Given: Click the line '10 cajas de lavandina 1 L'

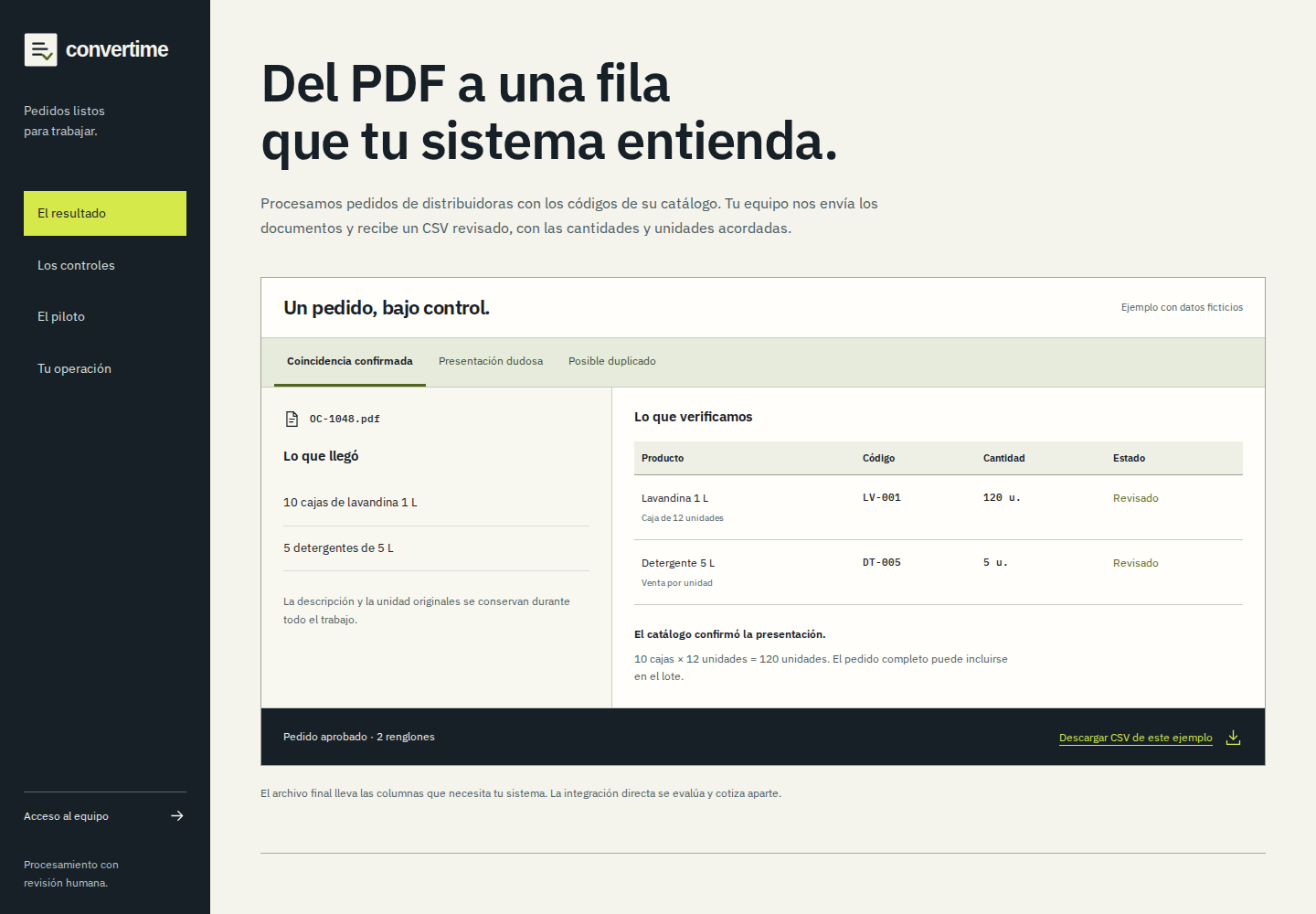Looking at the screenshot, I should click(x=350, y=503).
